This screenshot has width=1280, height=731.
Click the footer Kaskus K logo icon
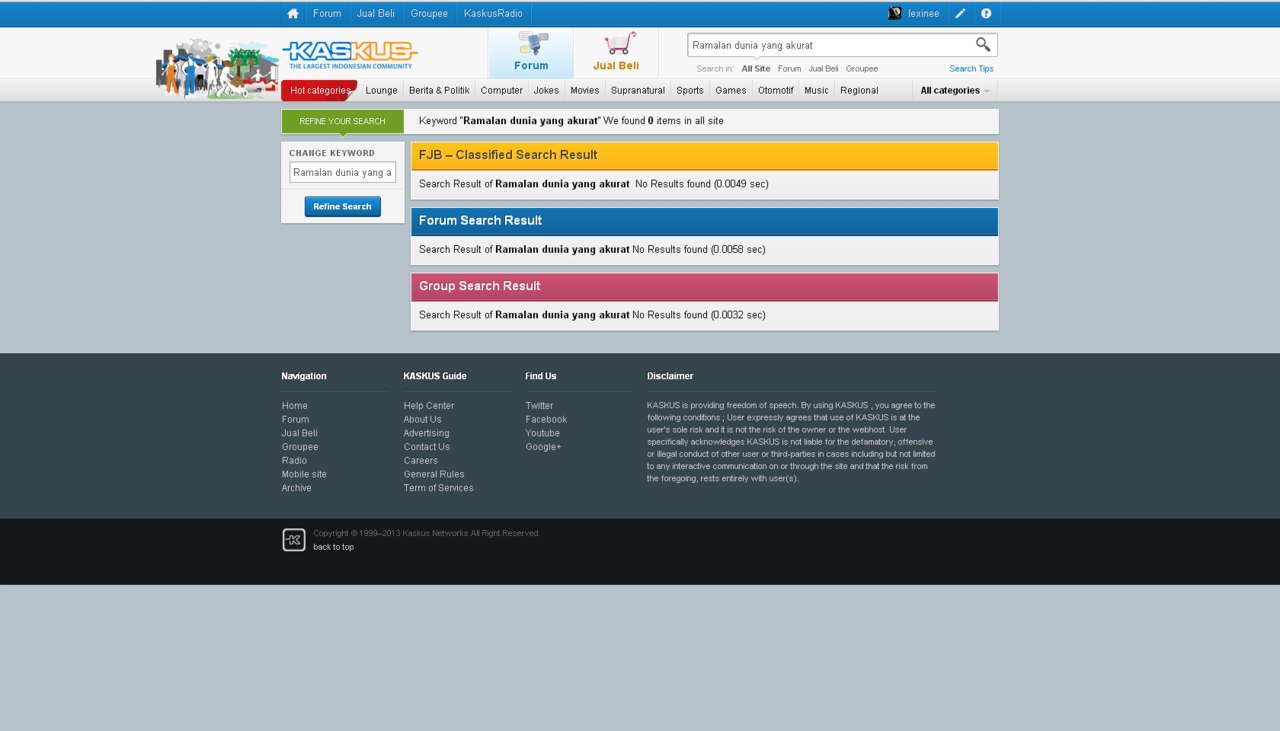click(x=294, y=540)
